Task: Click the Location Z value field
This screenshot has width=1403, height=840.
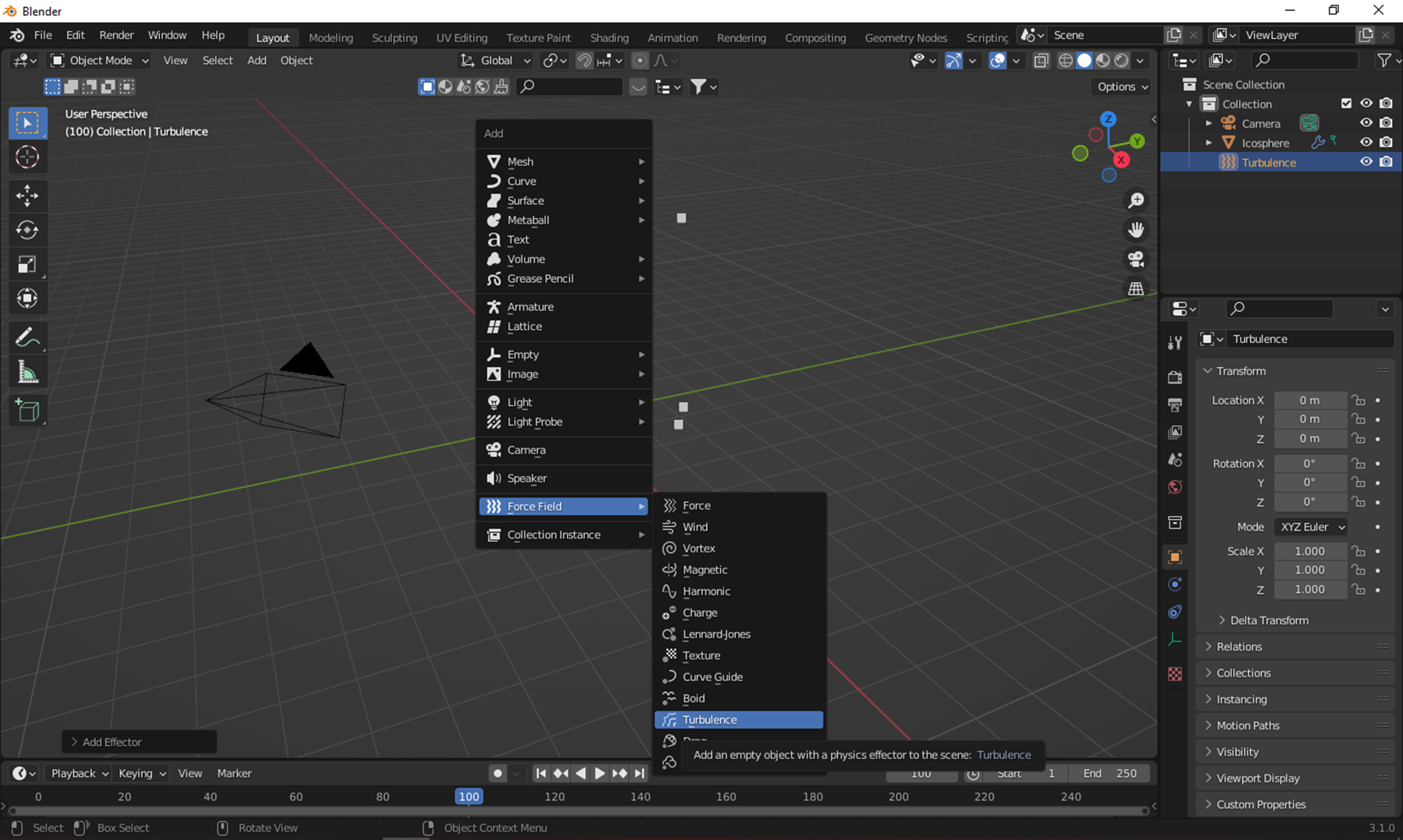Action: click(x=1309, y=439)
